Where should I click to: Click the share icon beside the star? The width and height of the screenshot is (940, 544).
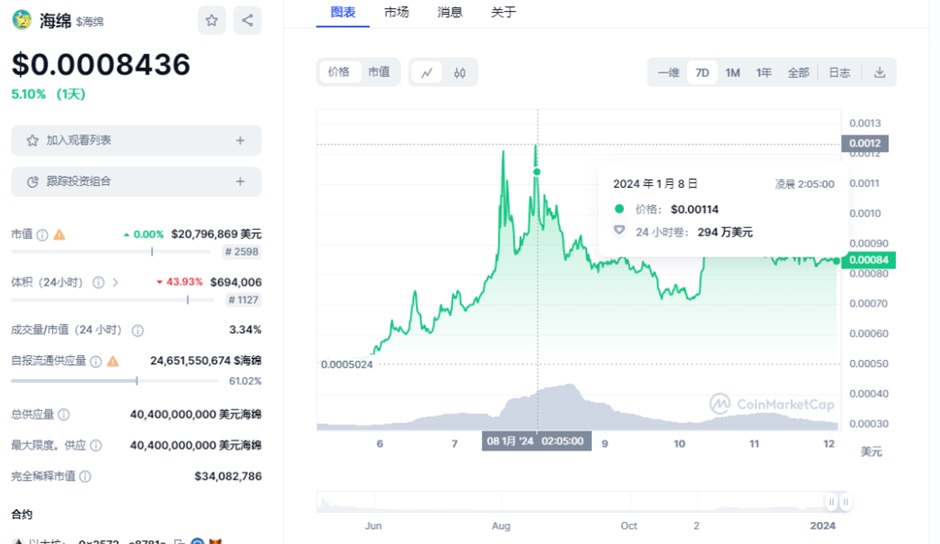click(247, 20)
